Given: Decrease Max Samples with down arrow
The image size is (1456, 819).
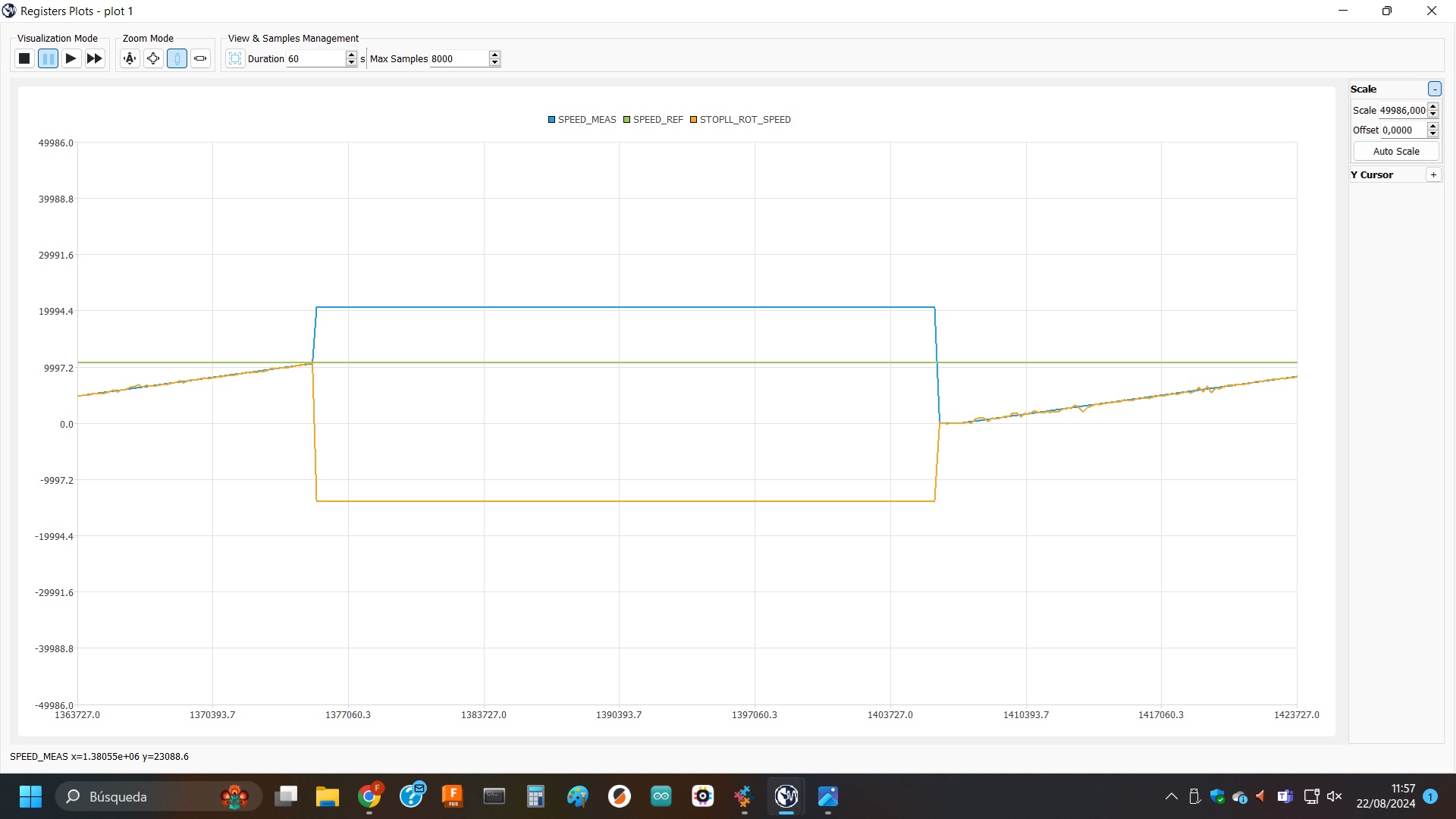Looking at the screenshot, I should [494, 62].
